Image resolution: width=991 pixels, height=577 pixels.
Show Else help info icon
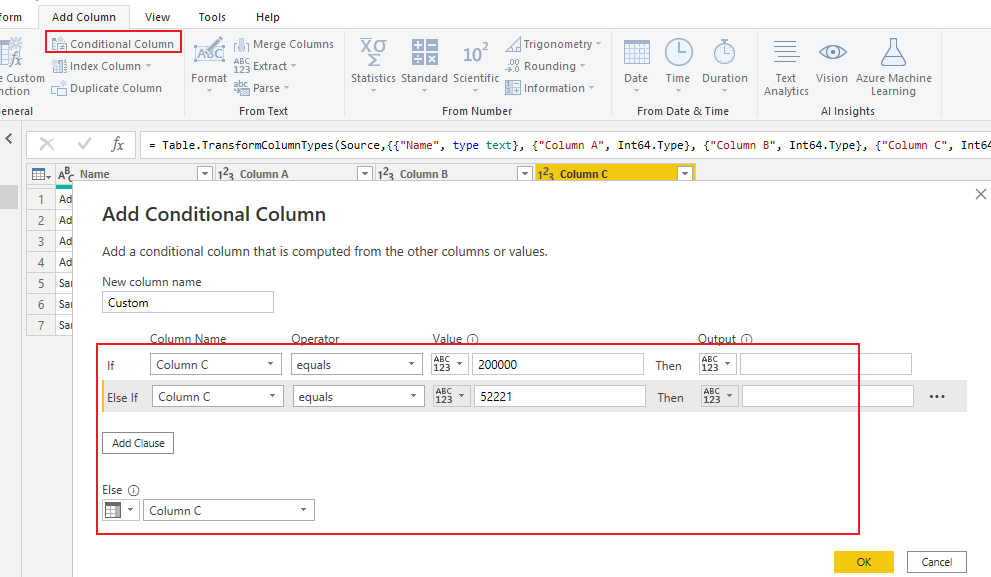(x=133, y=490)
